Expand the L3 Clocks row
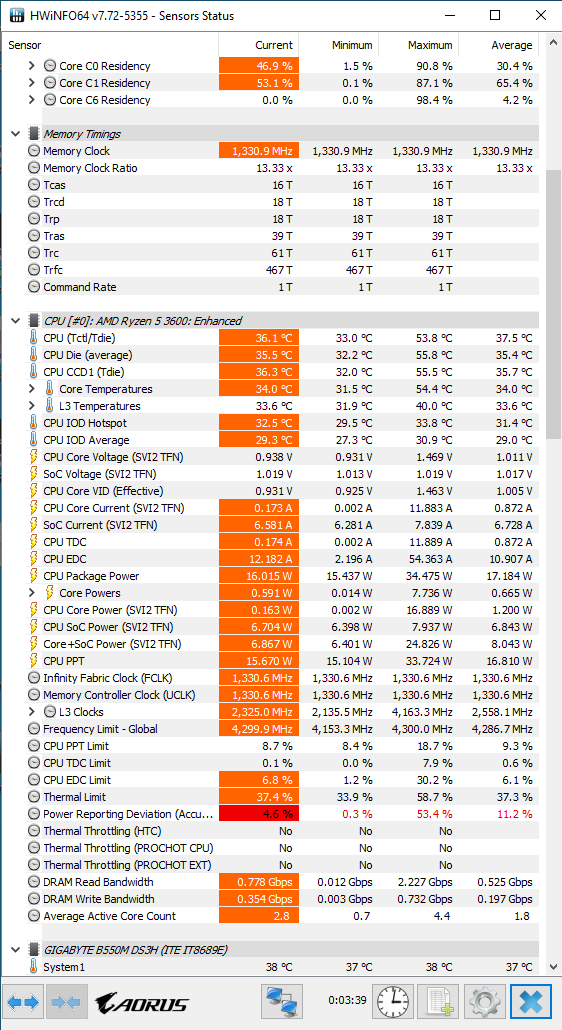The height and width of the screenshot is (1030, 562). pyautogui.click(x=32, y=712)
